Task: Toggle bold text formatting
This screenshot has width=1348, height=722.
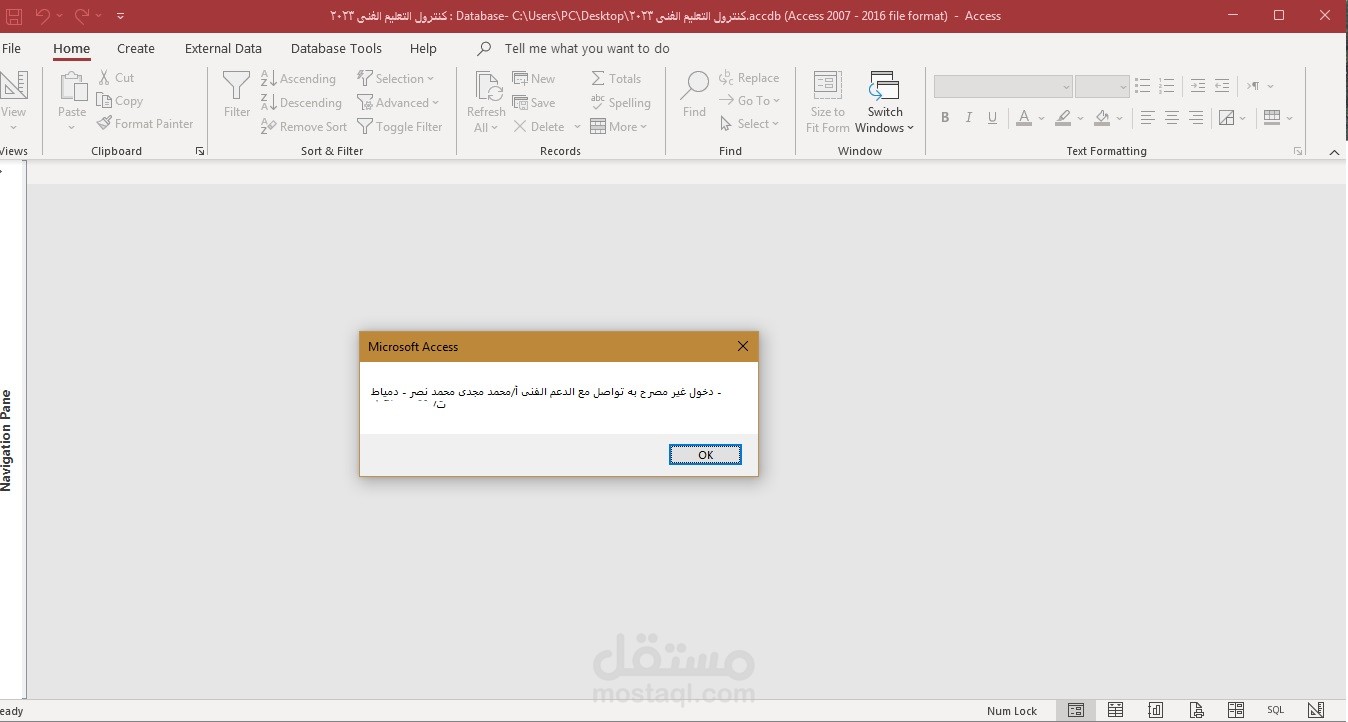Action: tap(944, 117)
